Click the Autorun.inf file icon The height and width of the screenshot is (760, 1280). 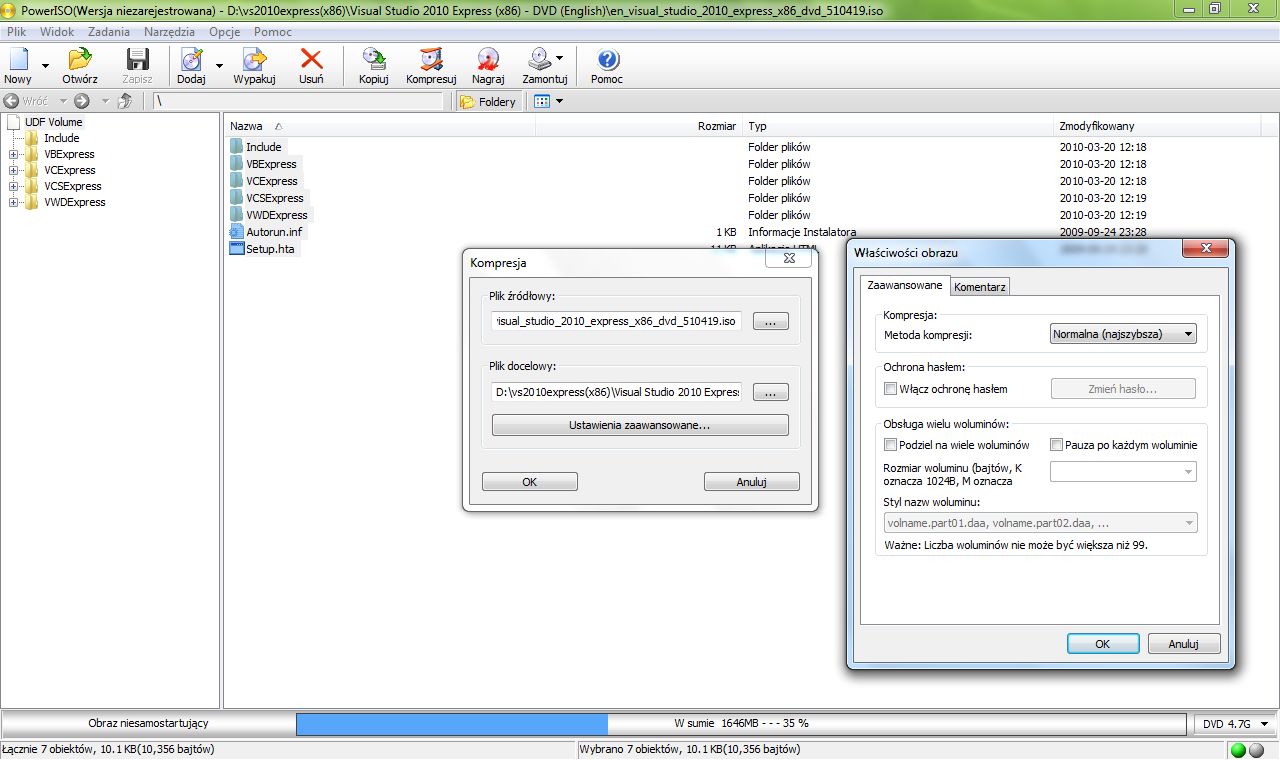(237, 232)
